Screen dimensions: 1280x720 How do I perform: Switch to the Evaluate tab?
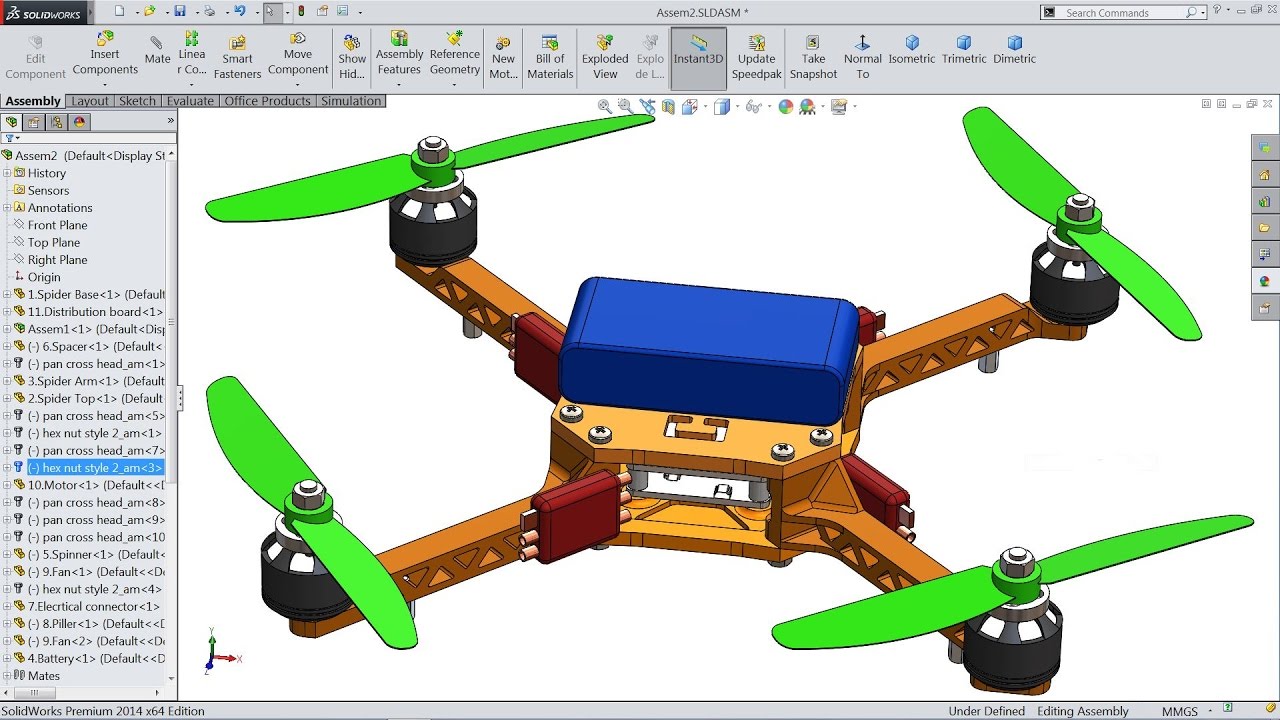click(190, 101)
